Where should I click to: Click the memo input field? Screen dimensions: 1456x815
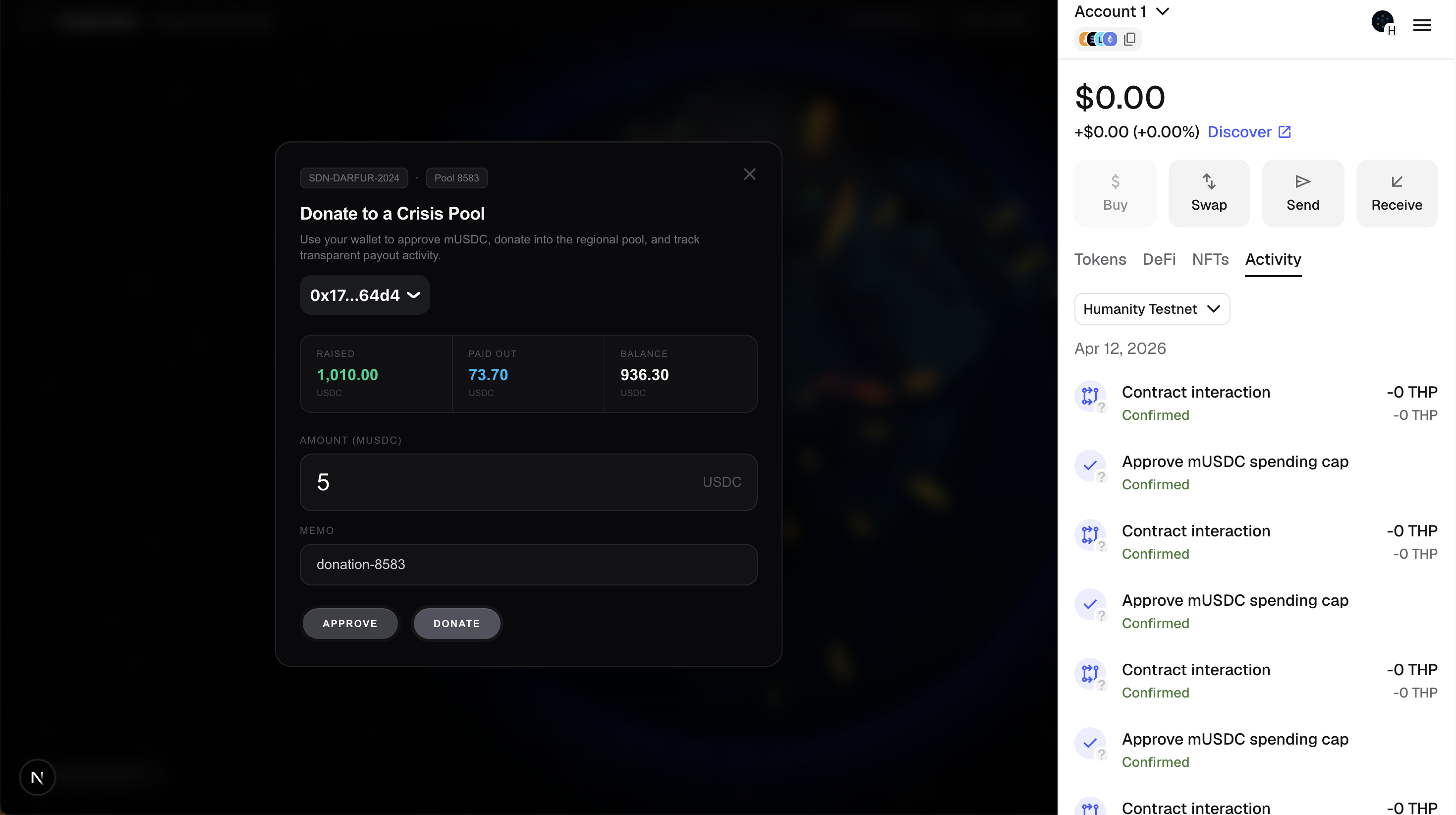coord(528,565)
